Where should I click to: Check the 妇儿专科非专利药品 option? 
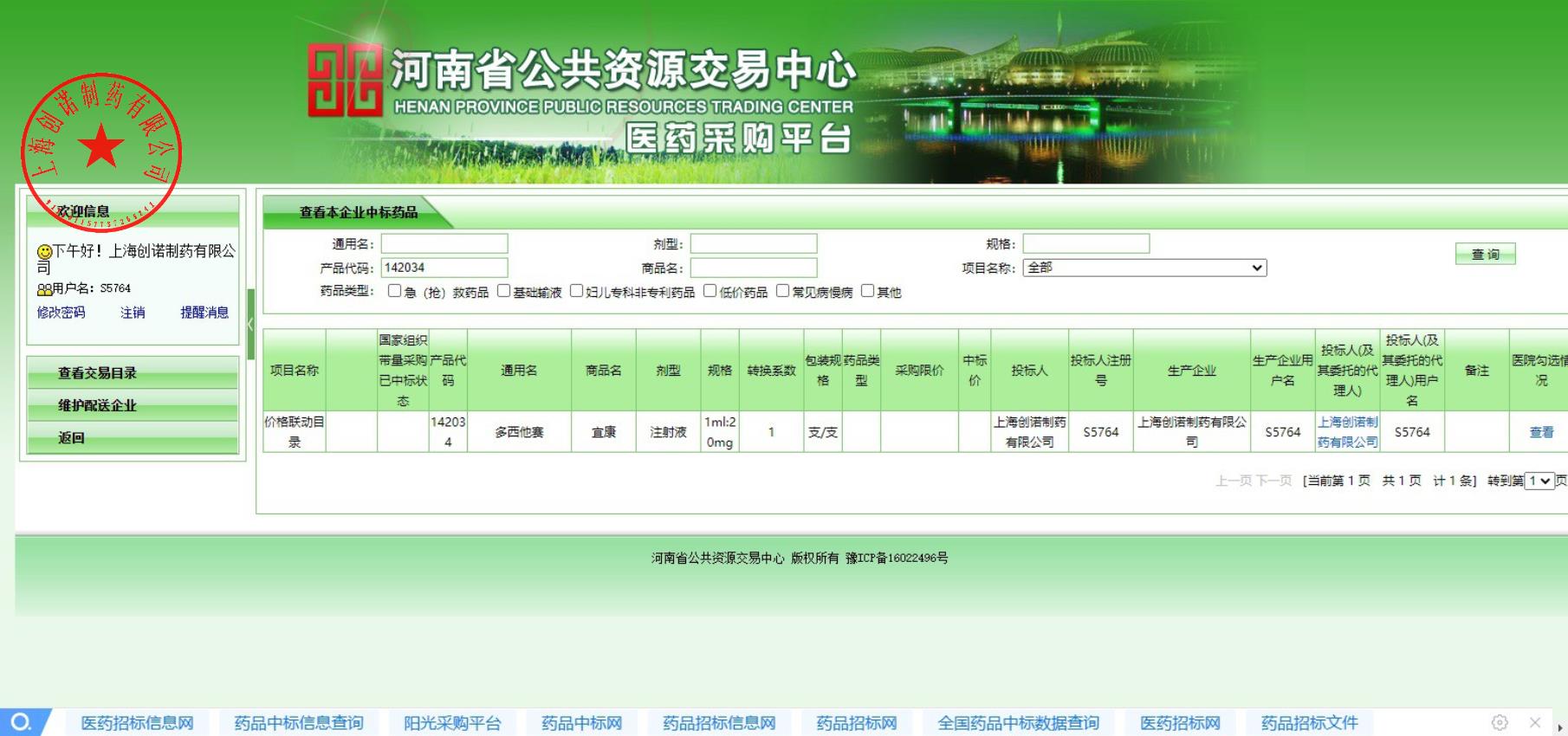(x=576, y=291)
